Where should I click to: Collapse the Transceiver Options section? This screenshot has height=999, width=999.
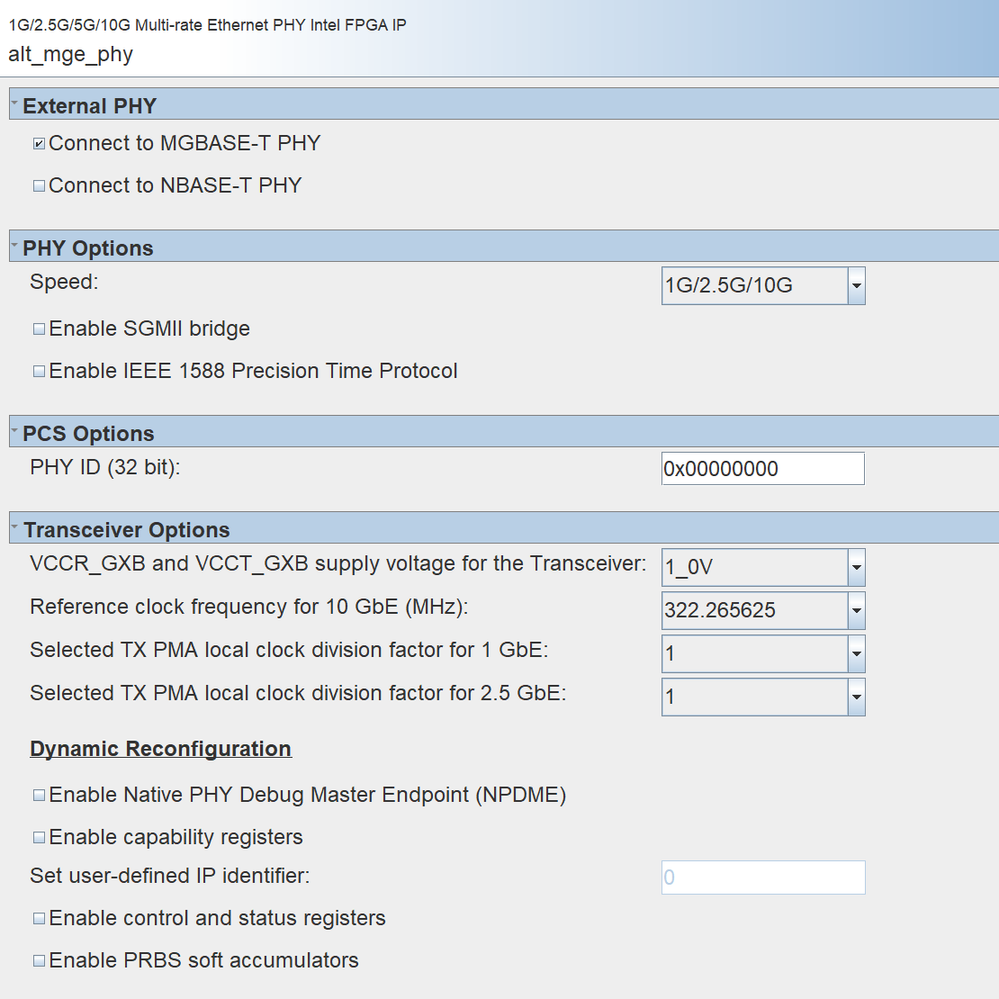point(15,526)
